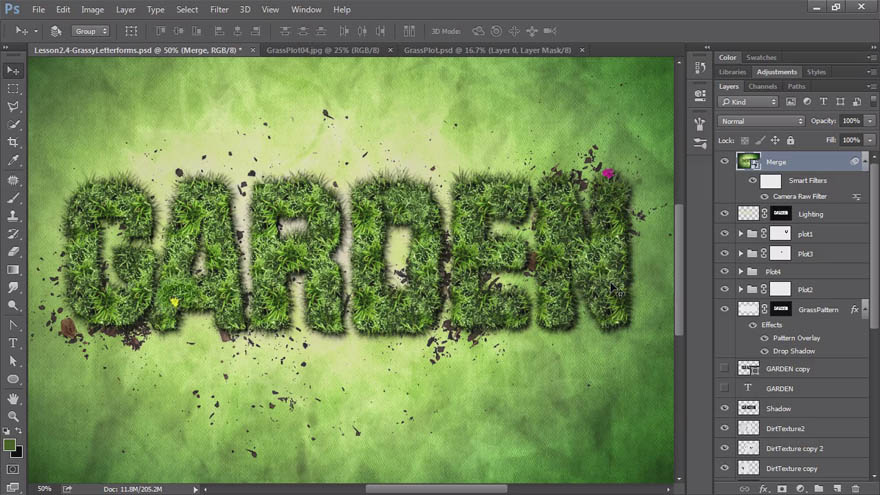Viewport: 880px width, 495px height.
Task: Switch to the Swatches tab
Action: coord(761,57)
